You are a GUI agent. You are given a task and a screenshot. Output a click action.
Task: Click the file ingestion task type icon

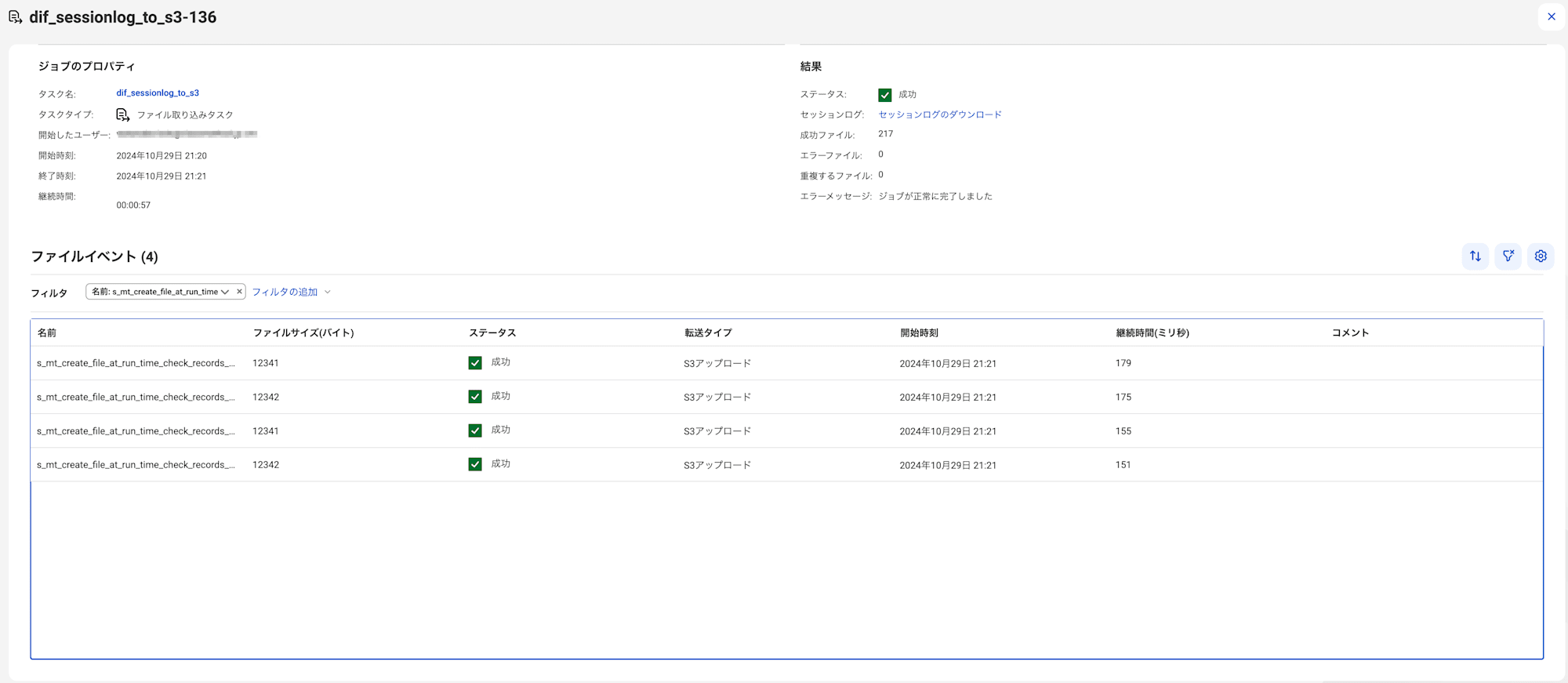click(123, 114)
